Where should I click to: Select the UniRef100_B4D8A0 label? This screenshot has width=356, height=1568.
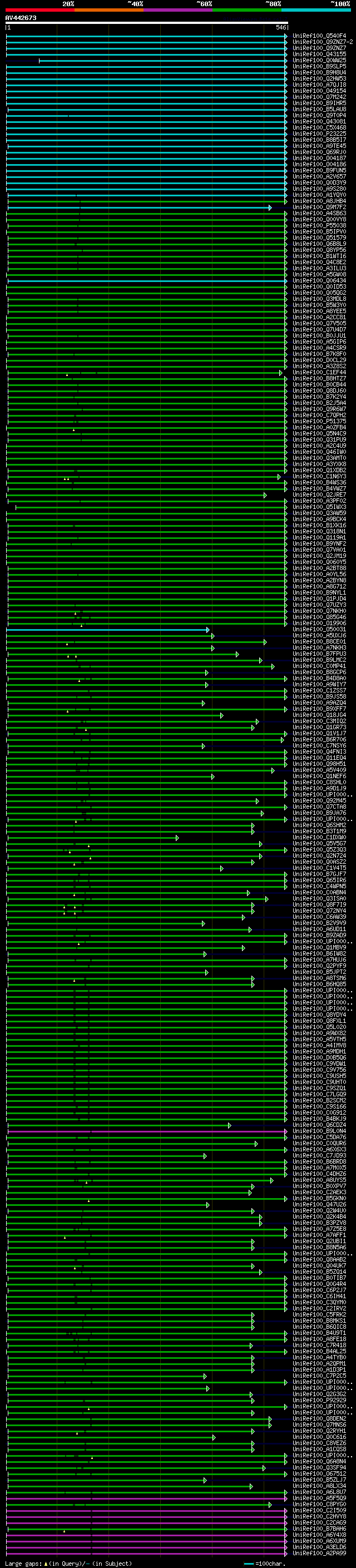pos(319,678)
